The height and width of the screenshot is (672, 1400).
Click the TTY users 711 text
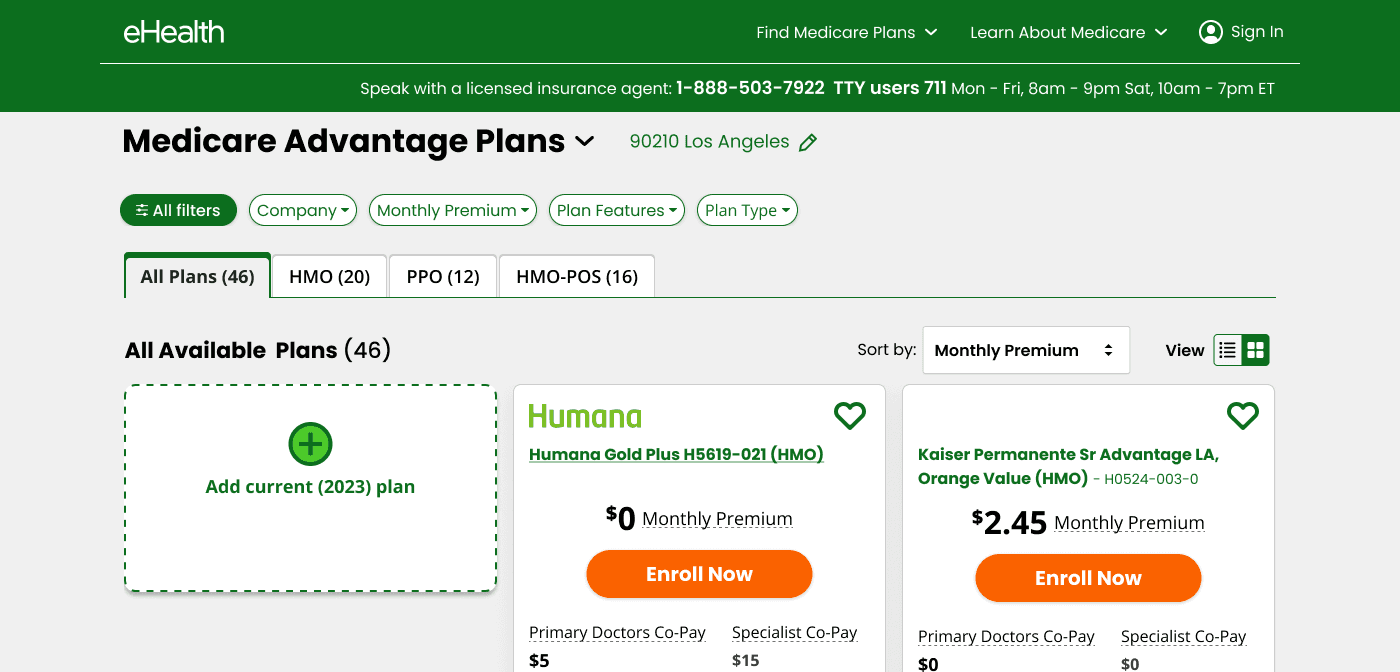890,88
